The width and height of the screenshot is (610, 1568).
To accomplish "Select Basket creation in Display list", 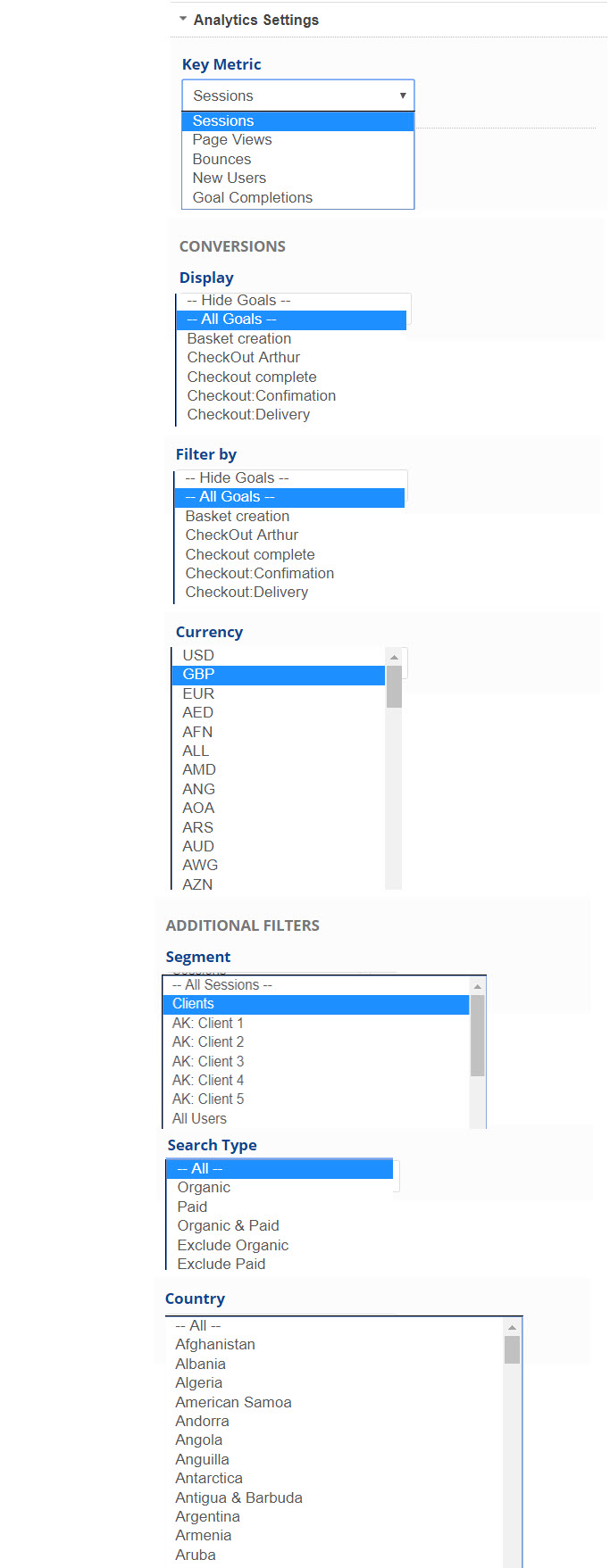I will 239,339.
